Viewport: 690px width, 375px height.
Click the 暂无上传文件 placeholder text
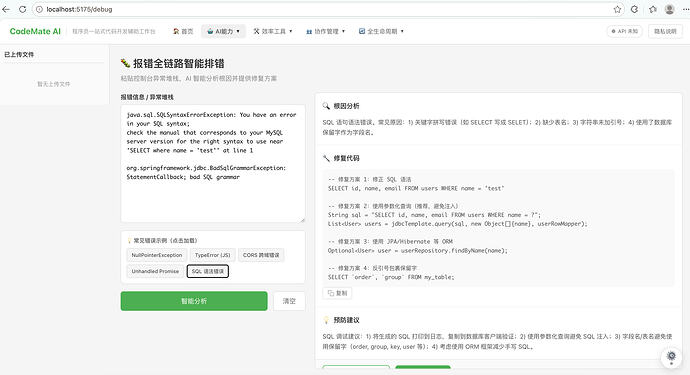coord(54,84)
